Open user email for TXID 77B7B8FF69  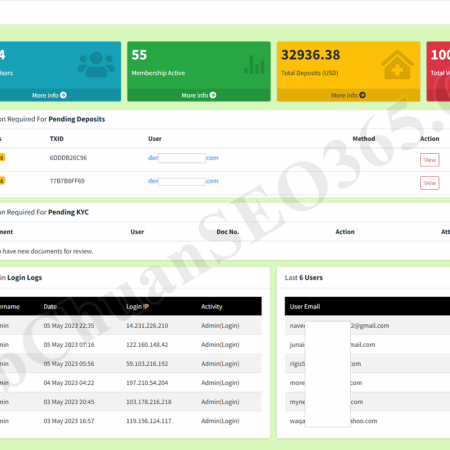click(x=183, y=181)
